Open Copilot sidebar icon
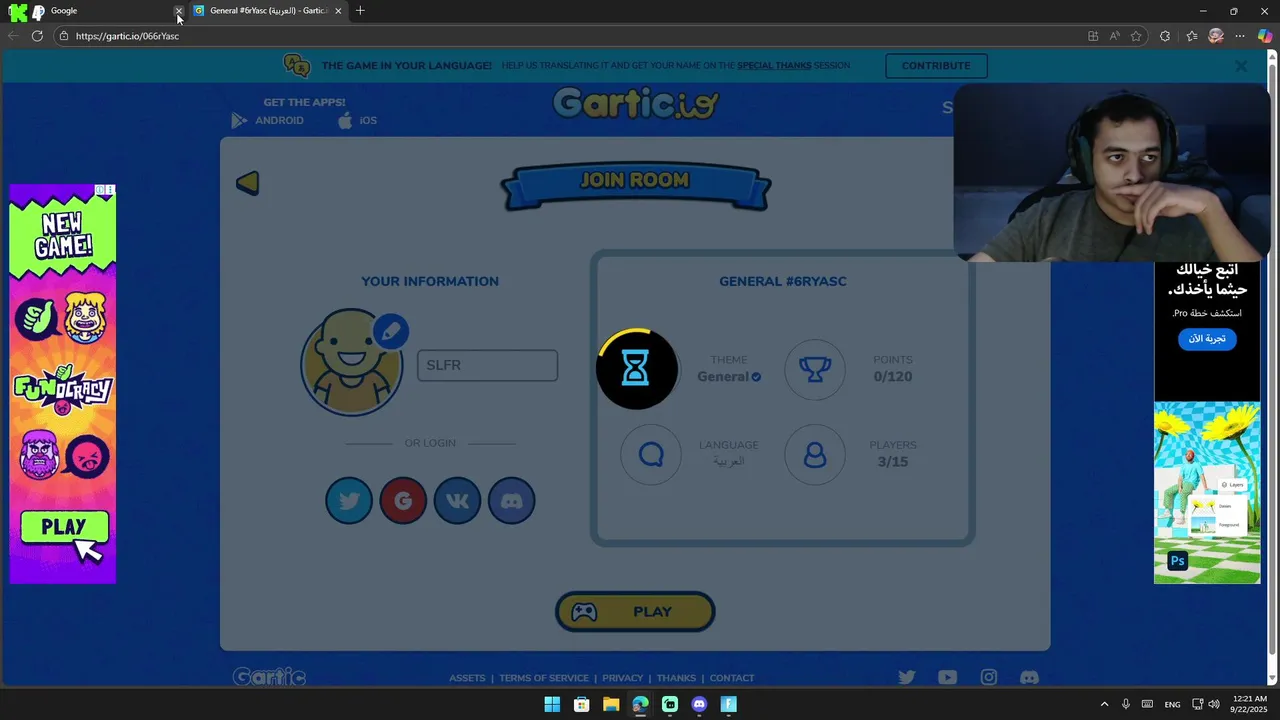This screenshot has width=1280, height=720. tap(1265, 36)
